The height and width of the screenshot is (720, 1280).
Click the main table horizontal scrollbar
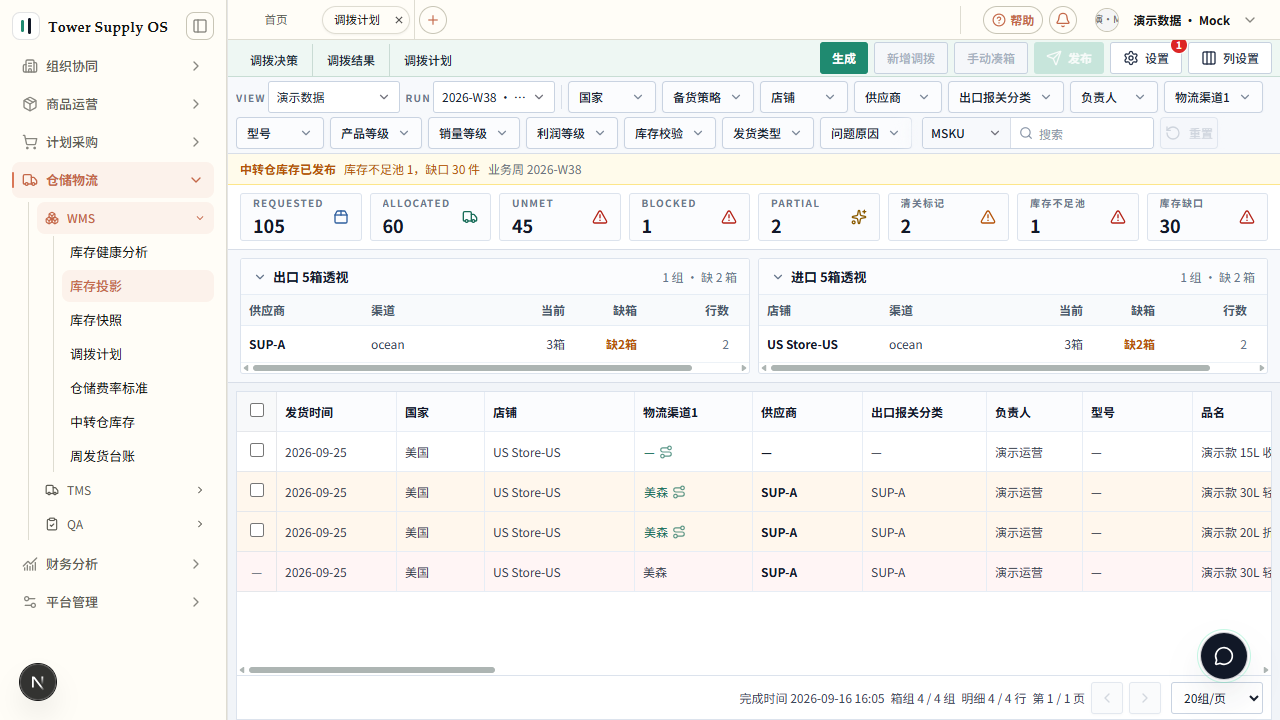click(x=372, y=670)
